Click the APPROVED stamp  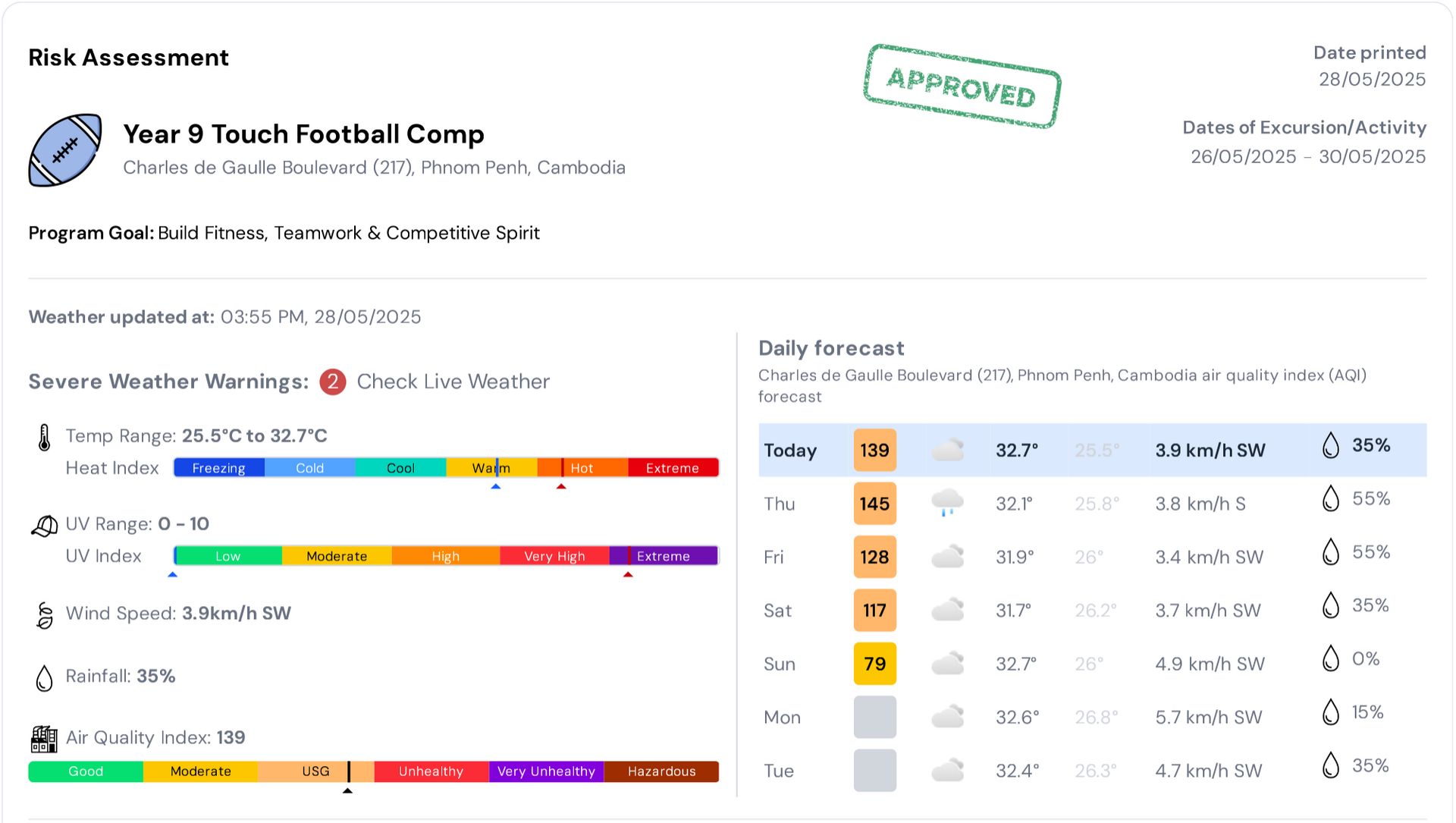pyautogui.click(x=962, y=86)
